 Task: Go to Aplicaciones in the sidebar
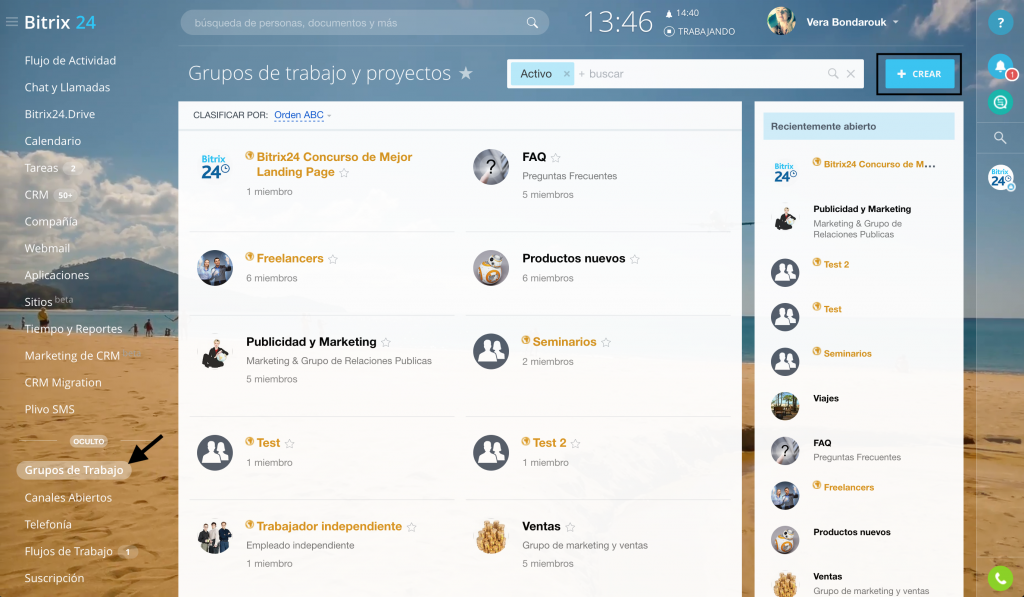coord(57,275)
